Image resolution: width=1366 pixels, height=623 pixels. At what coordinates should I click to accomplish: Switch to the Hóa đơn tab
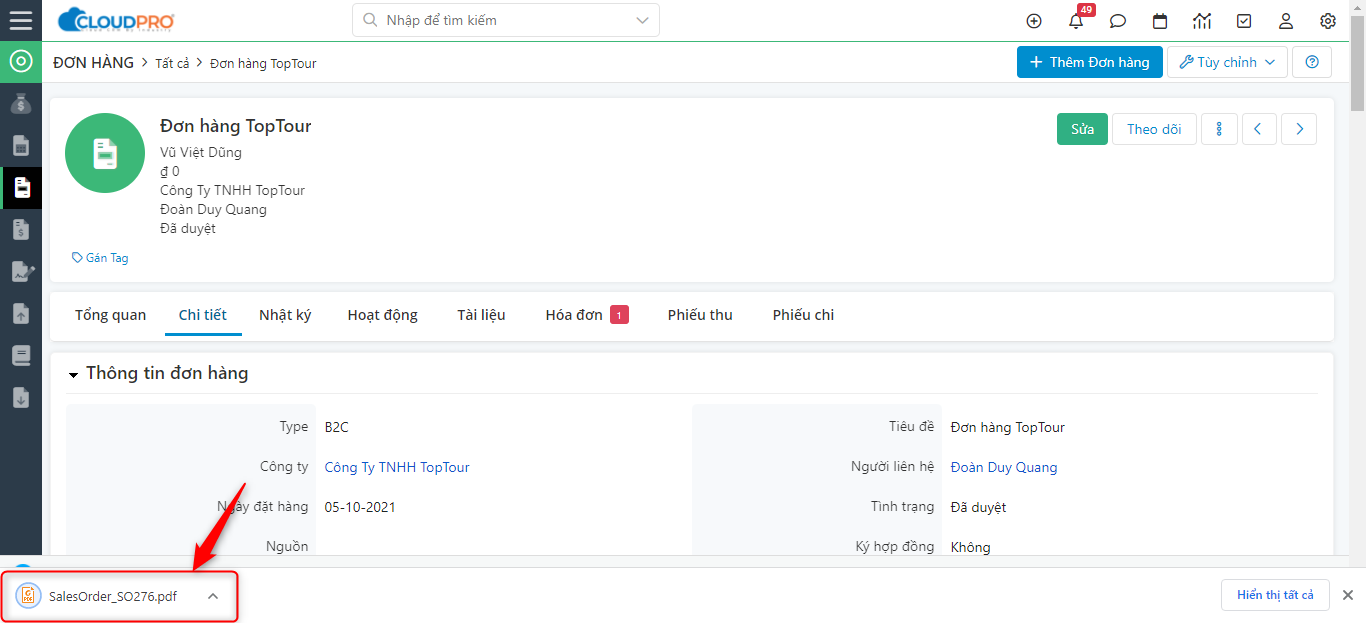point(574,315)
